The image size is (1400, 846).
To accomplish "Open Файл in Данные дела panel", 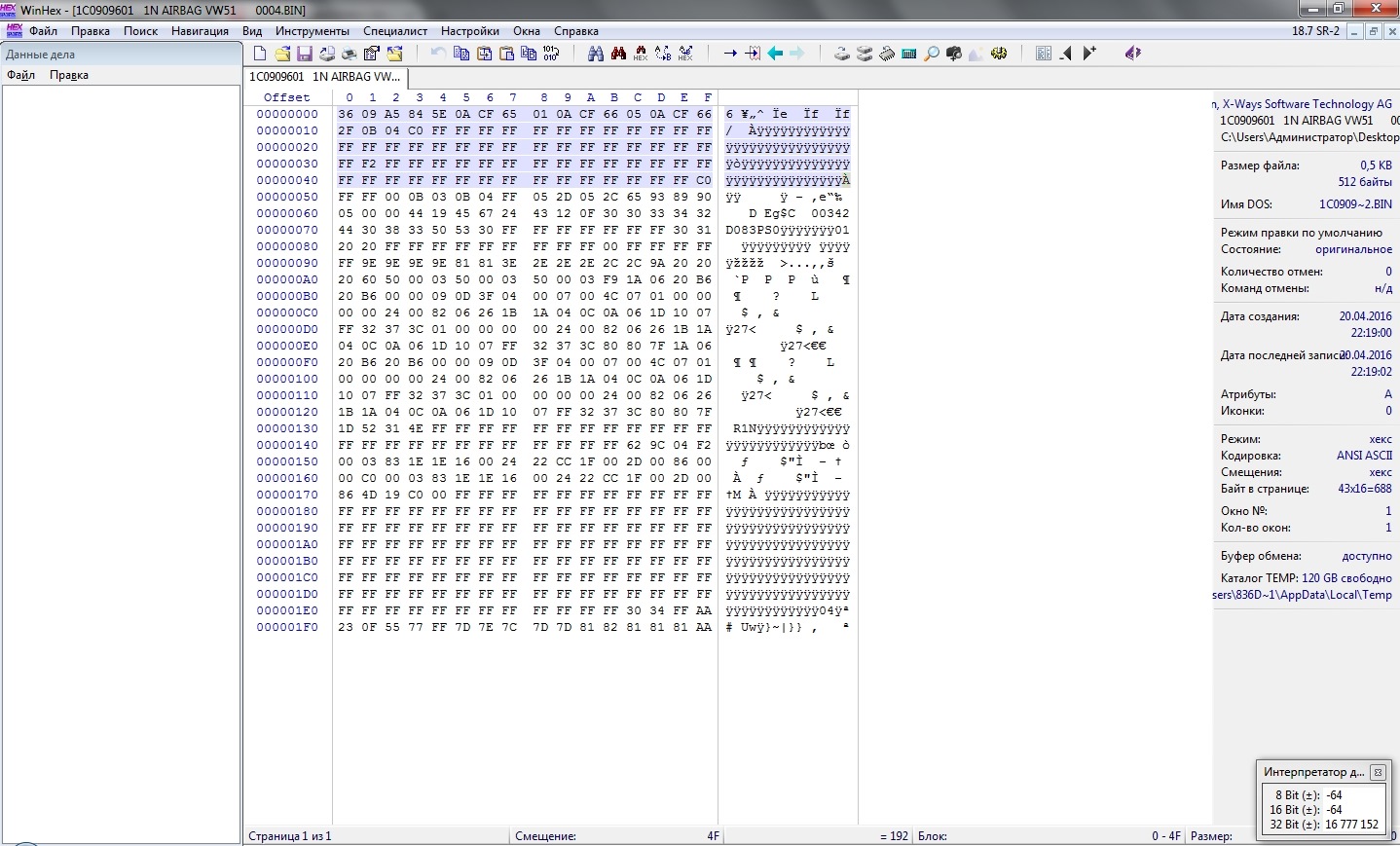I will (x=20, y=75).
